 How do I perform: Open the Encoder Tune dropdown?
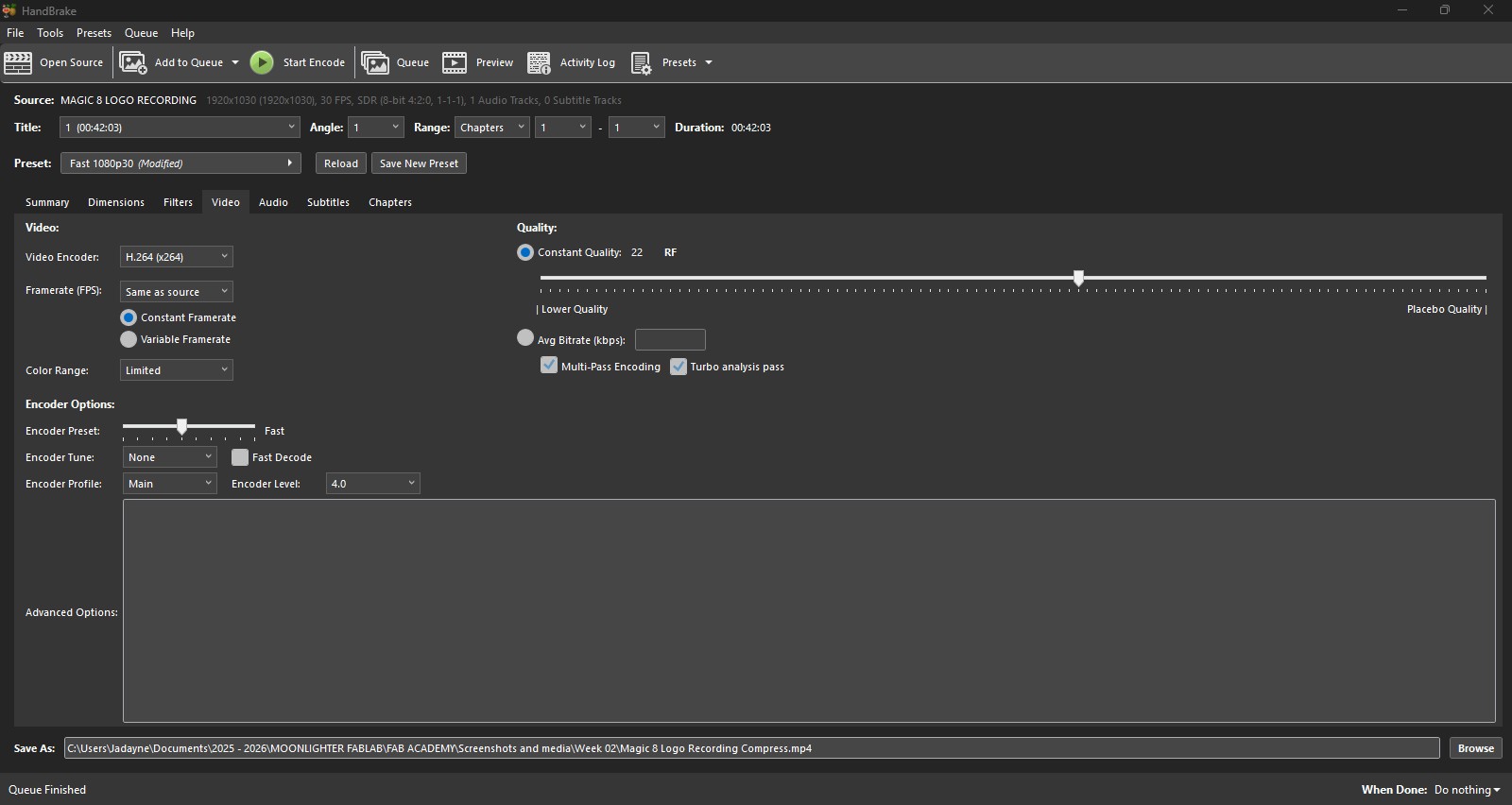tap(170, 457)
